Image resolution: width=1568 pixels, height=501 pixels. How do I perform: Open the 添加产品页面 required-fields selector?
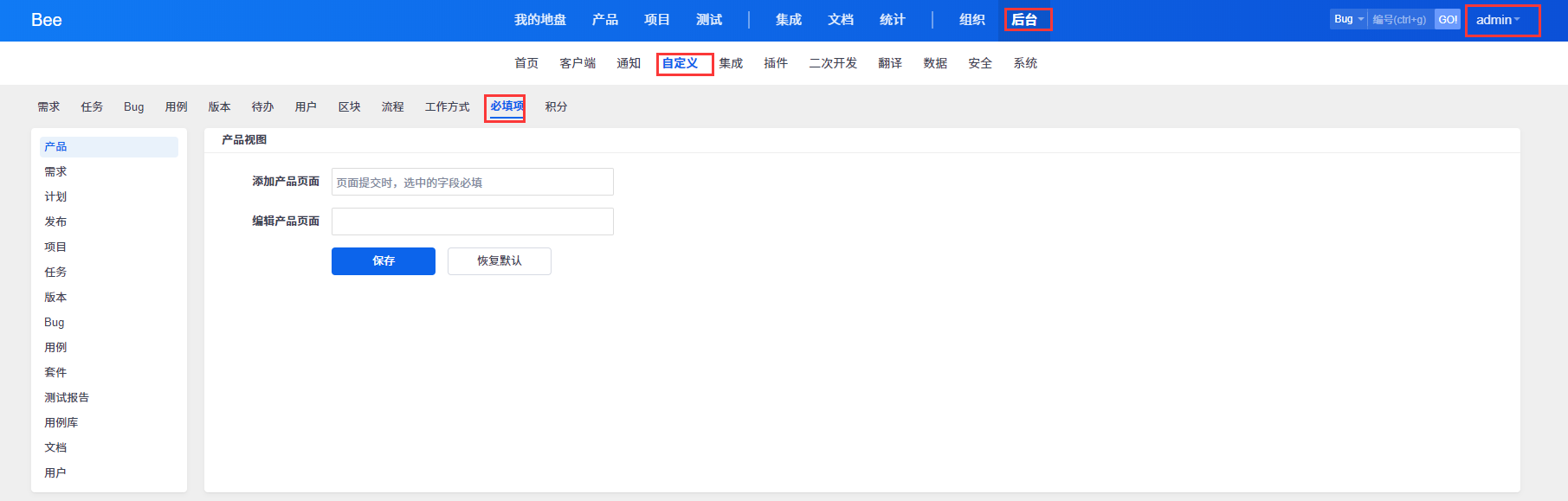tap(473, 182)
